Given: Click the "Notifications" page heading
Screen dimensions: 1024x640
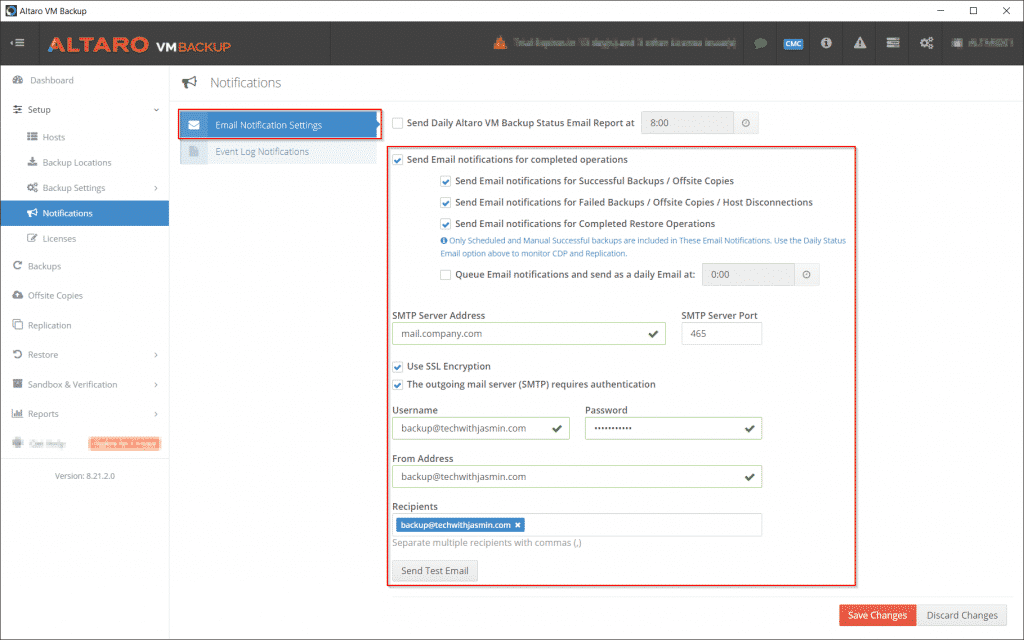Looking at the screenshot, I should (x=246, y=83).
